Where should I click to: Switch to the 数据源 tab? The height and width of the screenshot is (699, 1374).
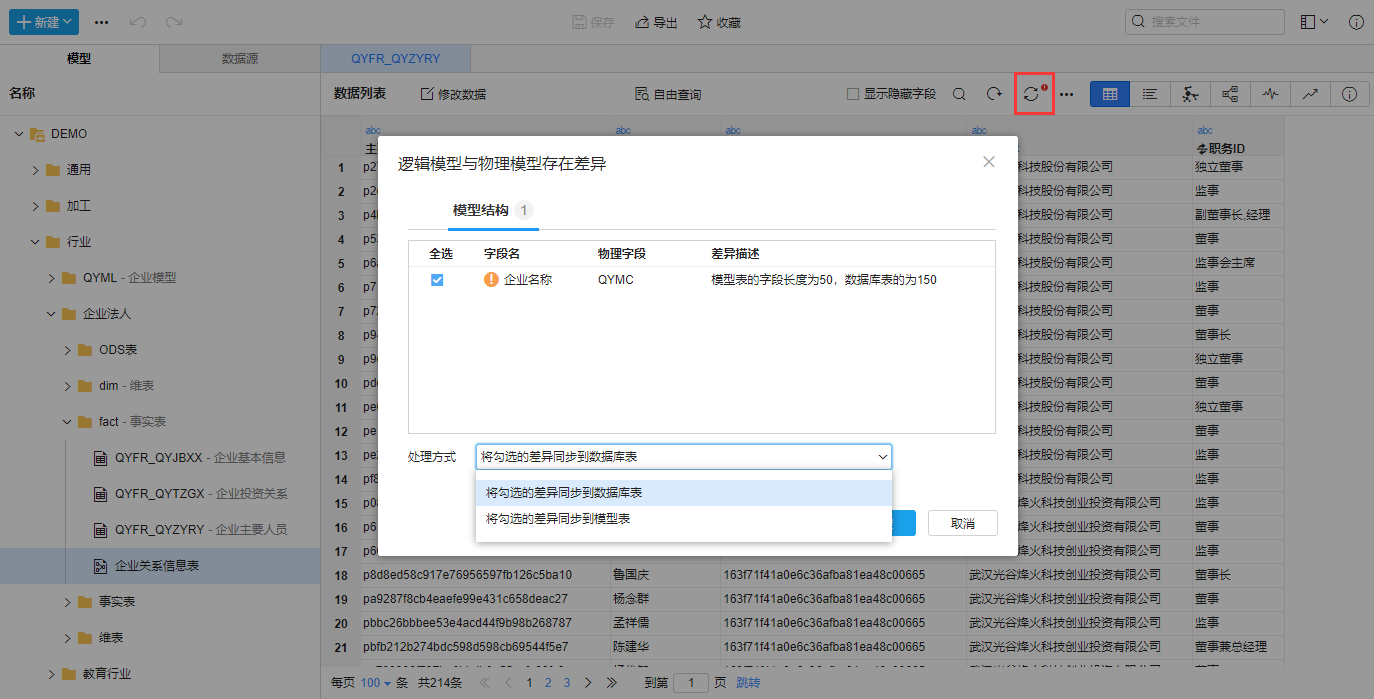239,59
